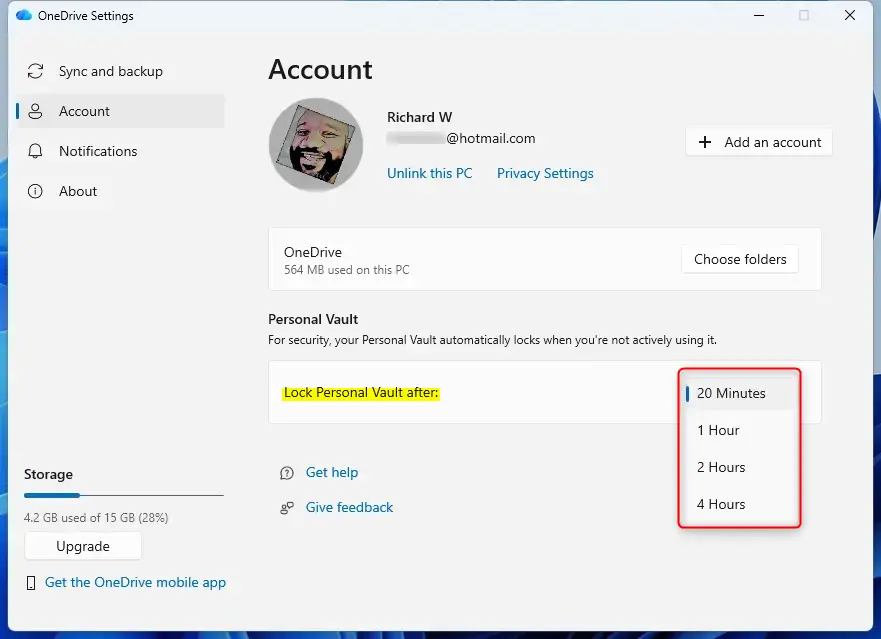Select the Account sidebar item
The width and height of the screenshot is (881, 639).
tap(120, 111)
